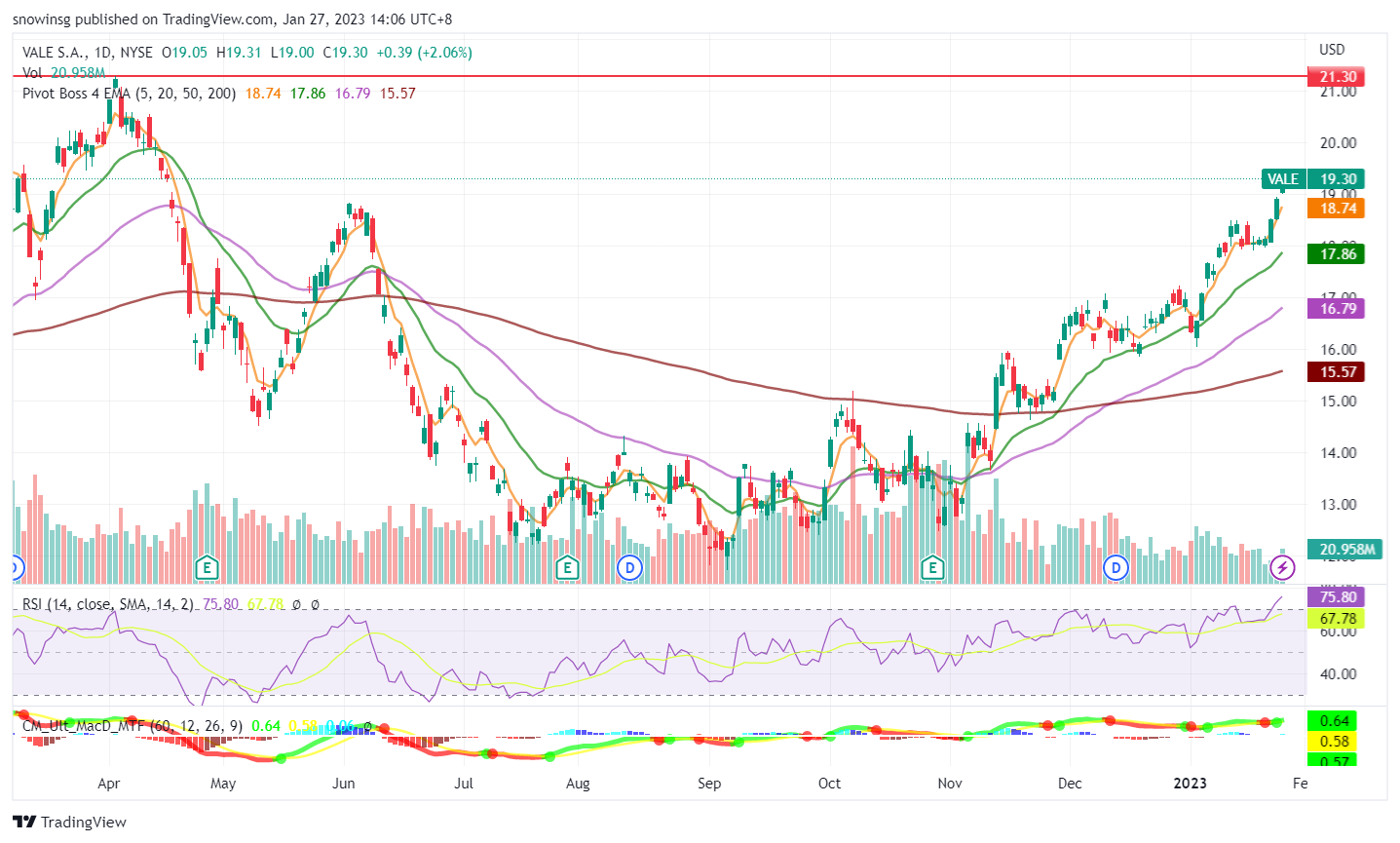Click the green 0.64 MACD axis label
Screen dimensions: 1400x843
click(x=1334, y=721)
